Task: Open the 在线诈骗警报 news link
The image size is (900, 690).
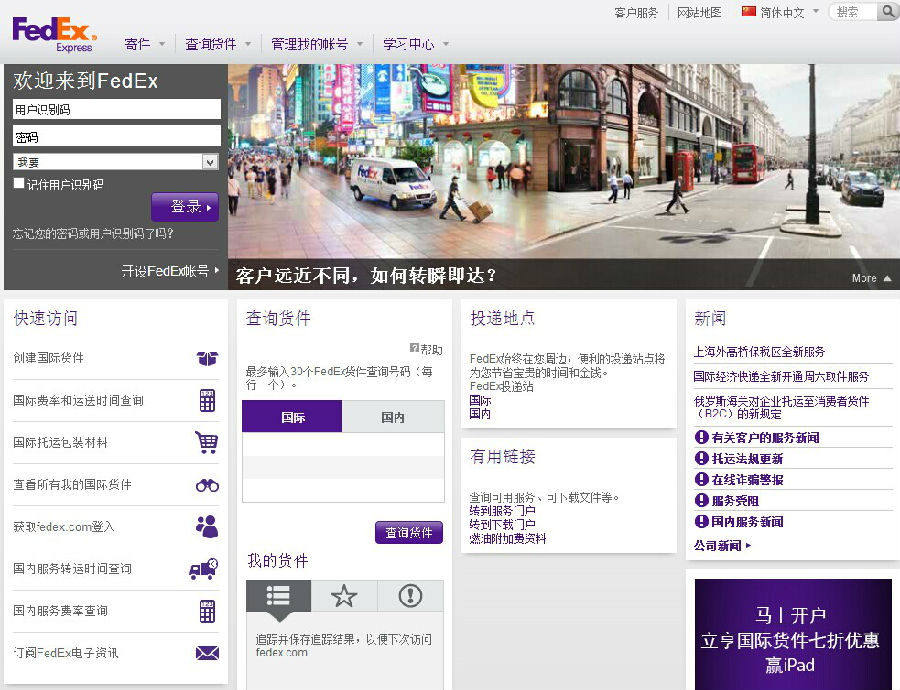Action: (x=747, y=479)
